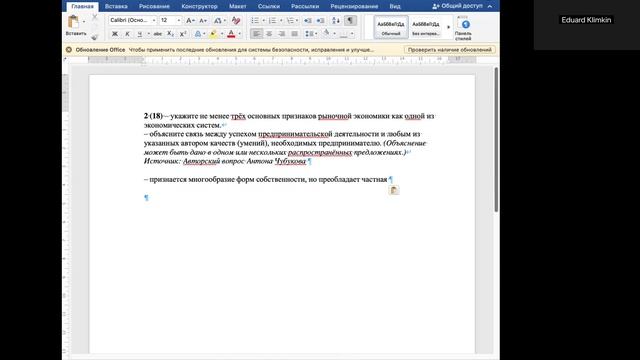Screen dimensions: 640x360
Task: Click the Eduard Klimkin participant name label
Action: click(x=586, y=20)
